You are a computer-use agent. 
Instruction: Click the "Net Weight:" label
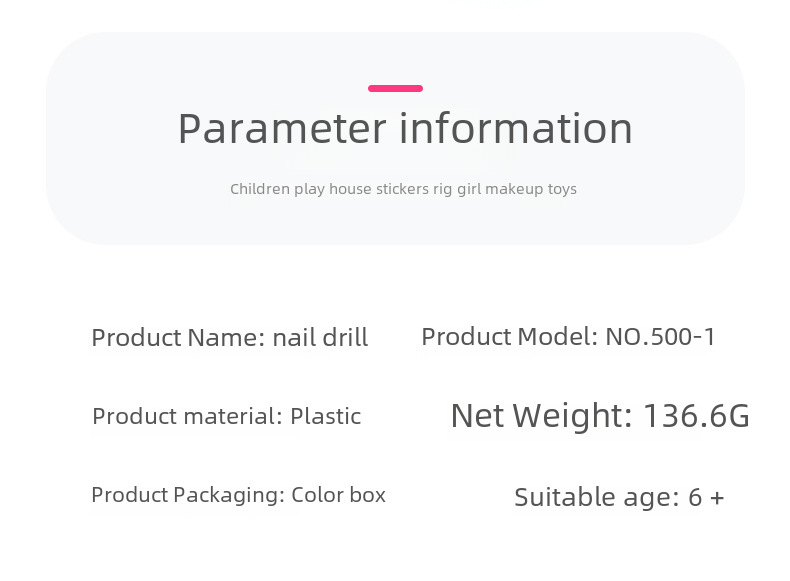[541, 416]
